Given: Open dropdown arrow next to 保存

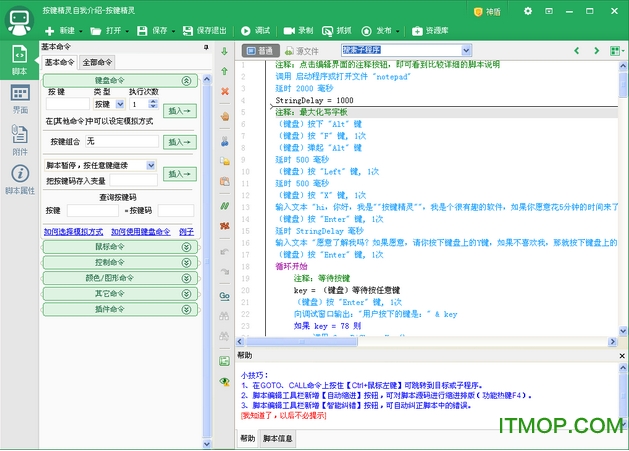Looking at the screenshot, I should (x=173, y=31).
